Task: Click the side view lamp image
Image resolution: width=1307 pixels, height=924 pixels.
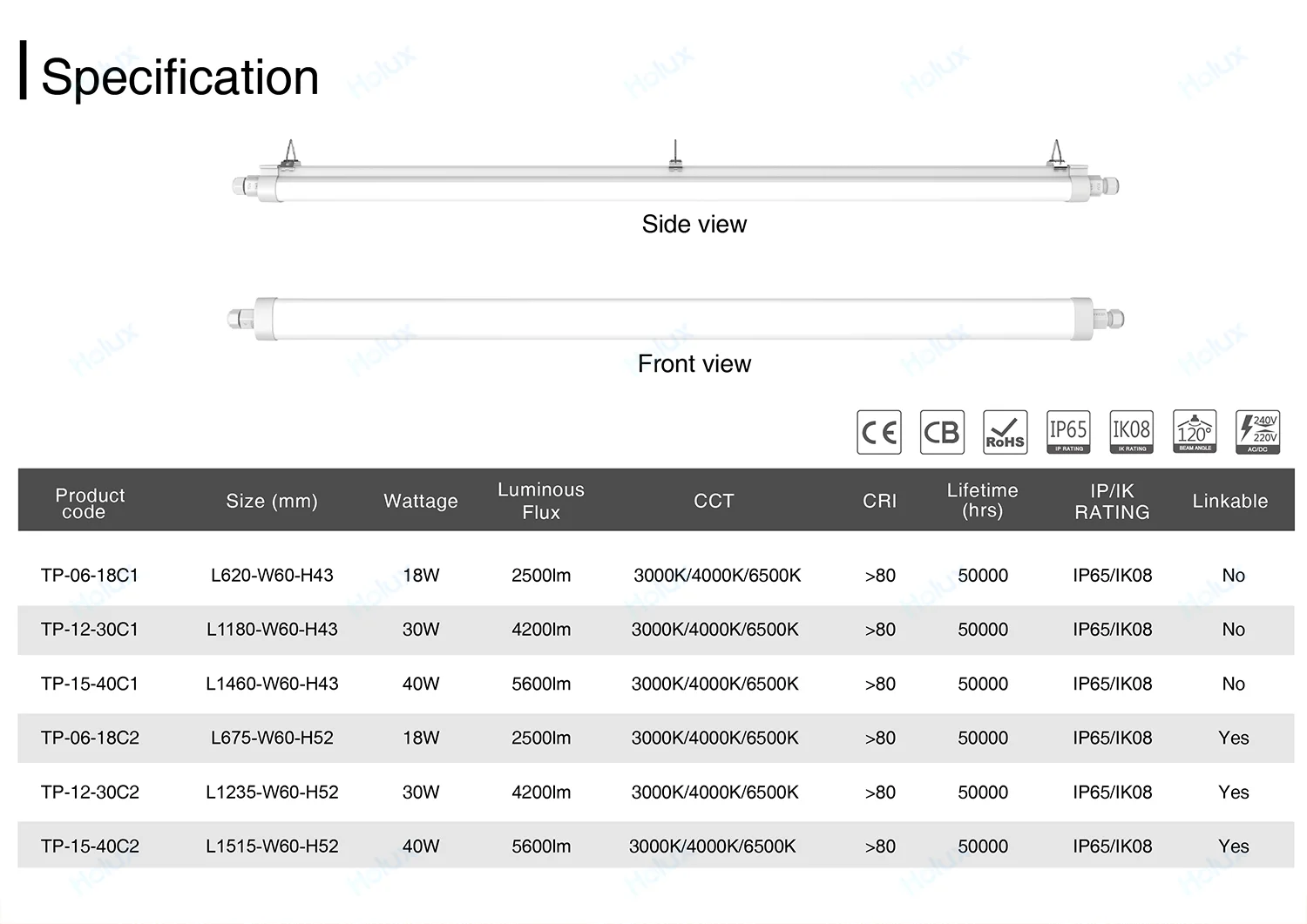Action: (x=675, y=179)
